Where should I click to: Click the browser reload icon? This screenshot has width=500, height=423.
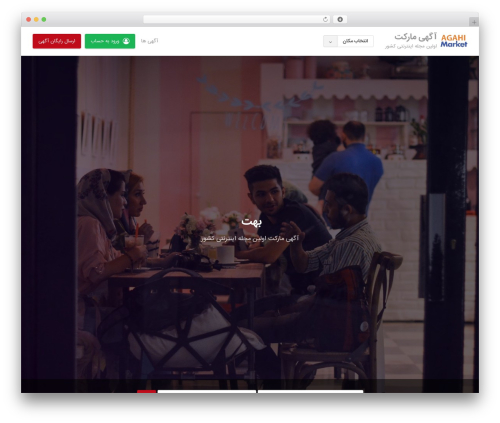coord(325,20)
